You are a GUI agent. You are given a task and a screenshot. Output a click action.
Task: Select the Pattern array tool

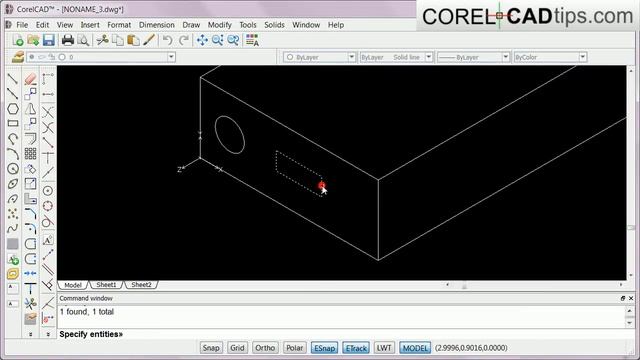tap(30, 153)
